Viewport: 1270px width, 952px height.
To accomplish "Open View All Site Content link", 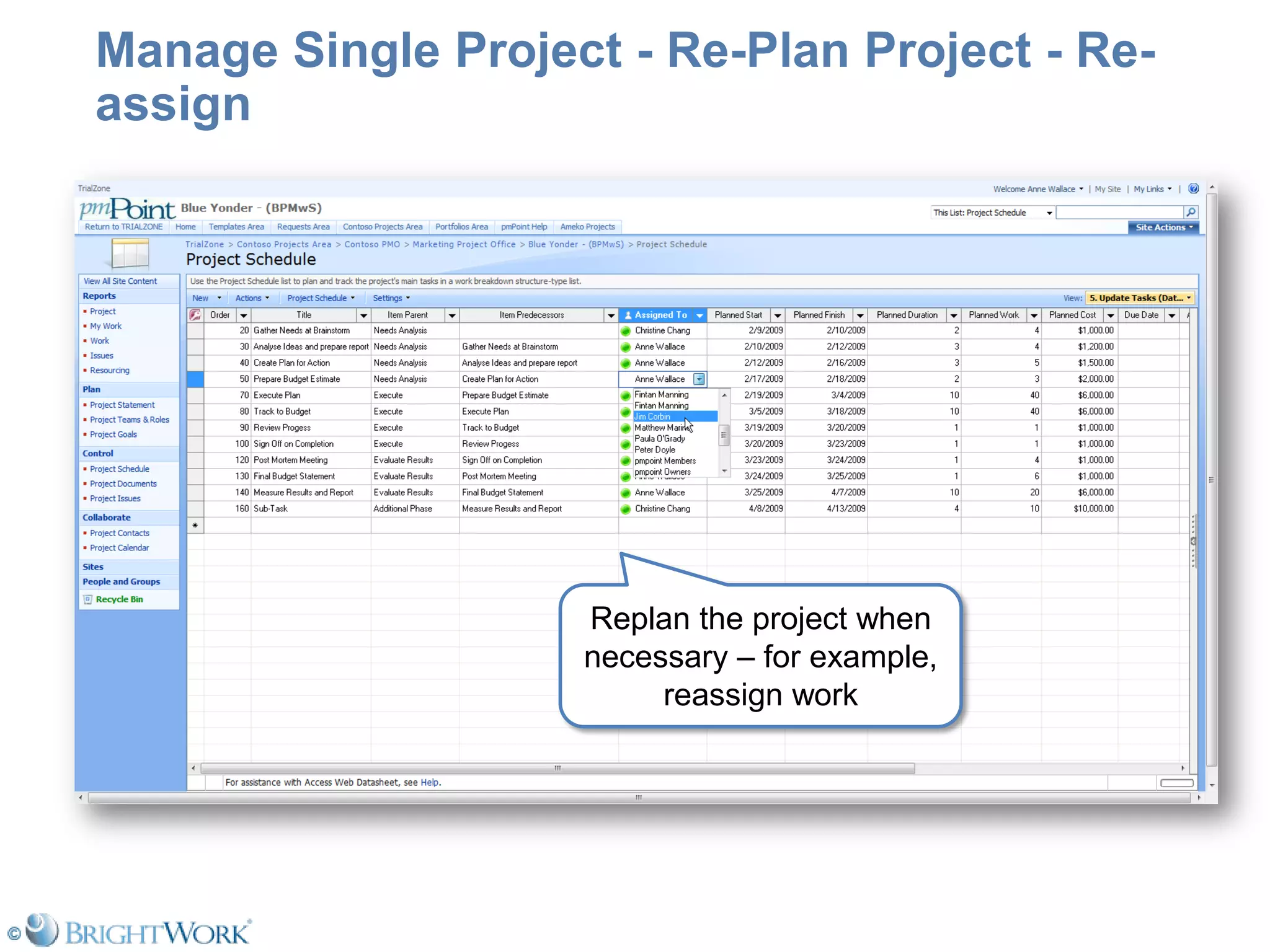I will click(x=120, y=281).
